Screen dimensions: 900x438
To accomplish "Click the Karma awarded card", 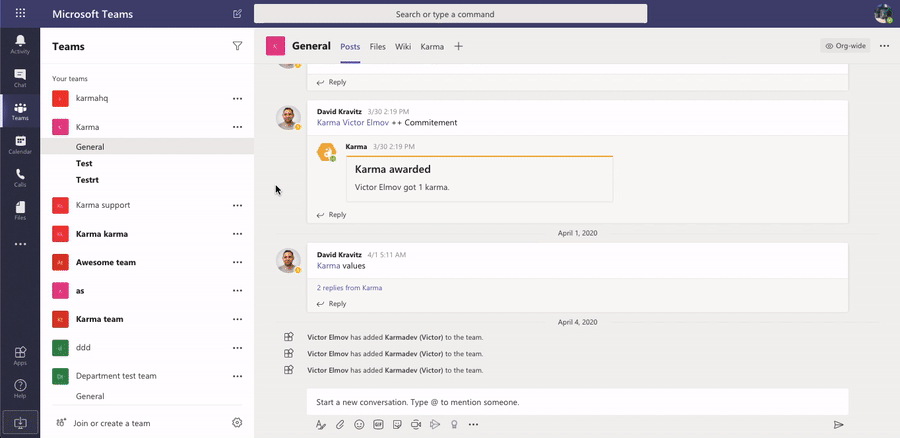I will click(x=479, y=178).
